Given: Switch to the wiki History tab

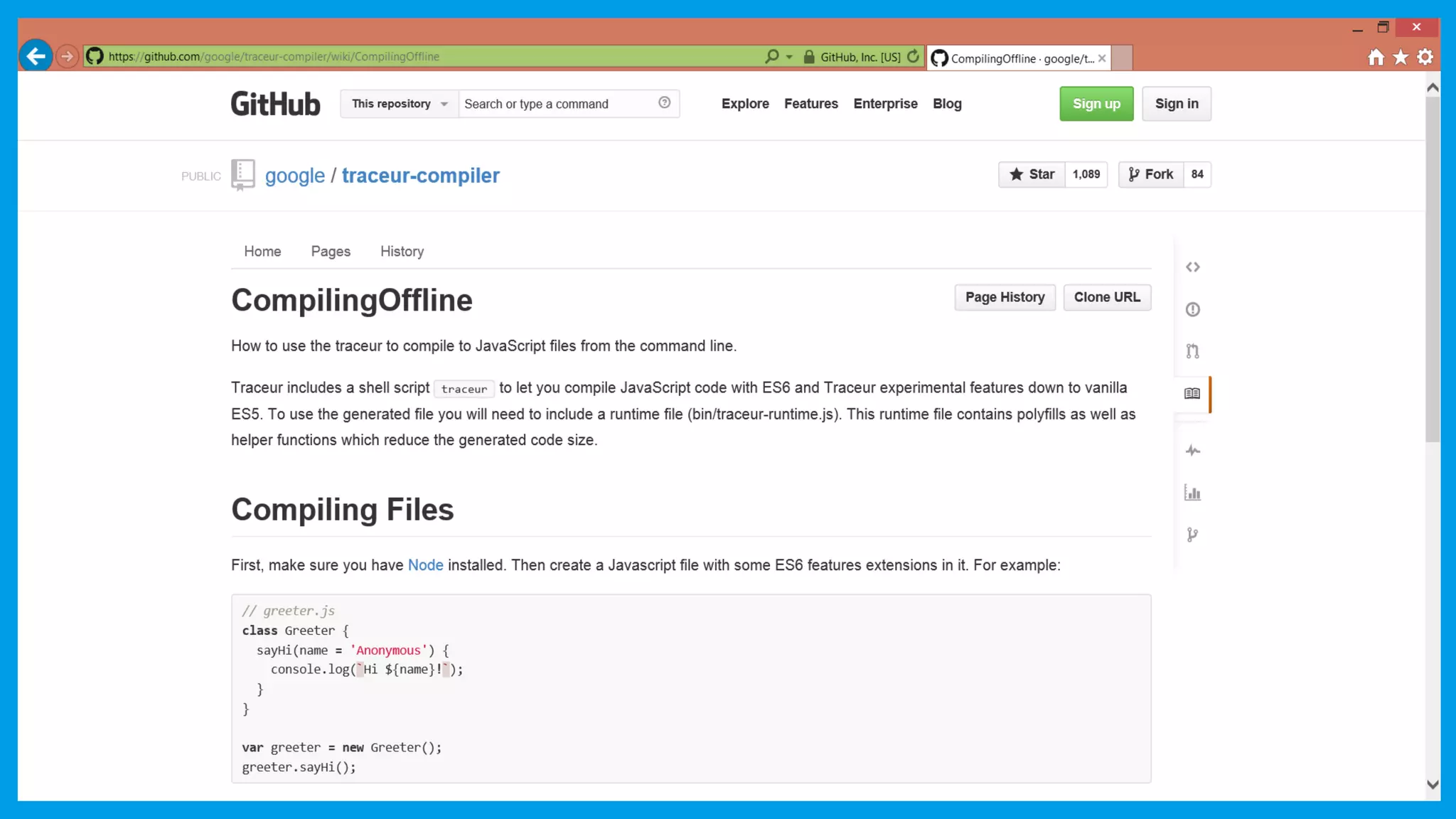Looking at the screenshot, I should pyautogui.click(x=402, y=251).
